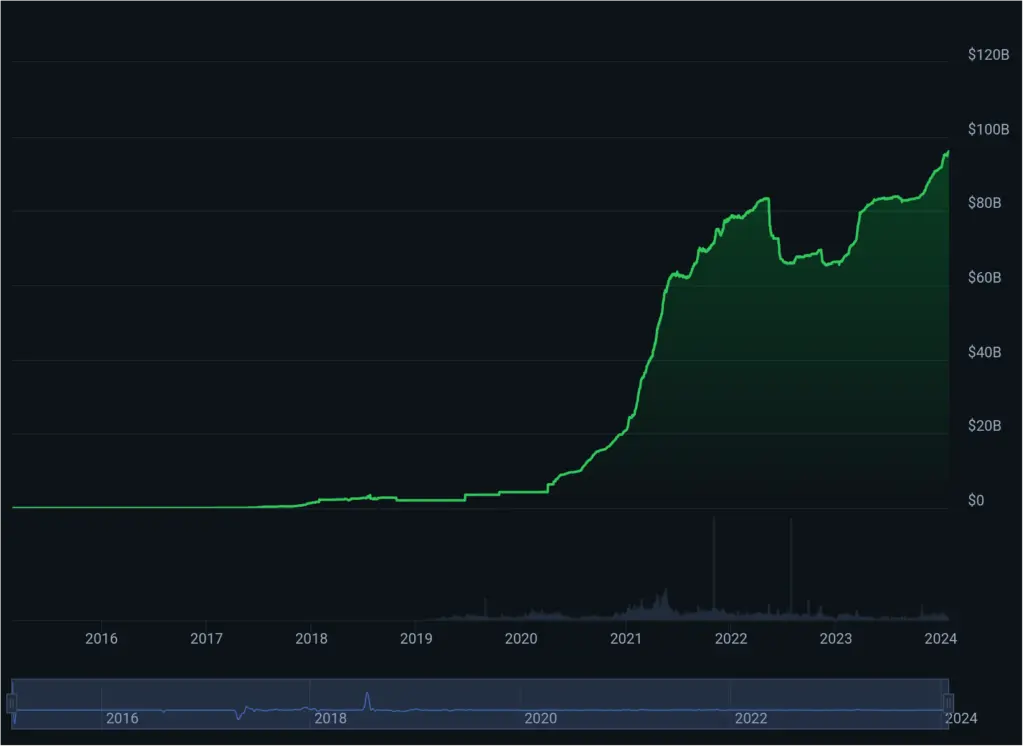Click the 2024 label on the chart x-axis
Screen dimensions: 1024x747
pyautogui.click(x=941, y=638)
